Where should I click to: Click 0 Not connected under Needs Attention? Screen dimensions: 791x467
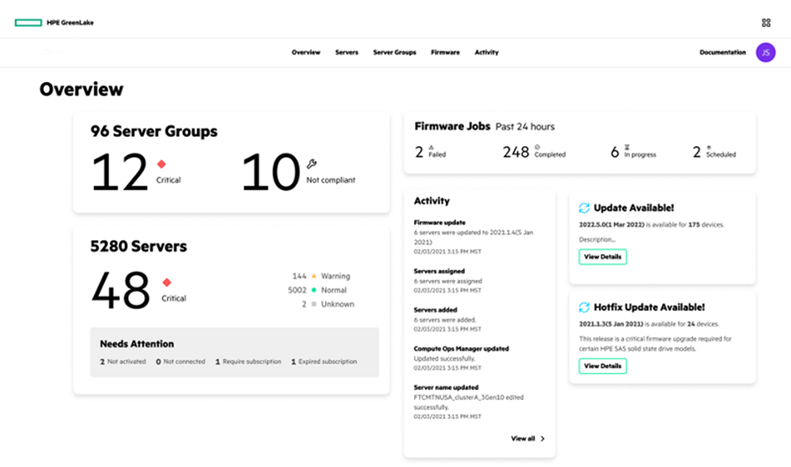pos(181,362)
